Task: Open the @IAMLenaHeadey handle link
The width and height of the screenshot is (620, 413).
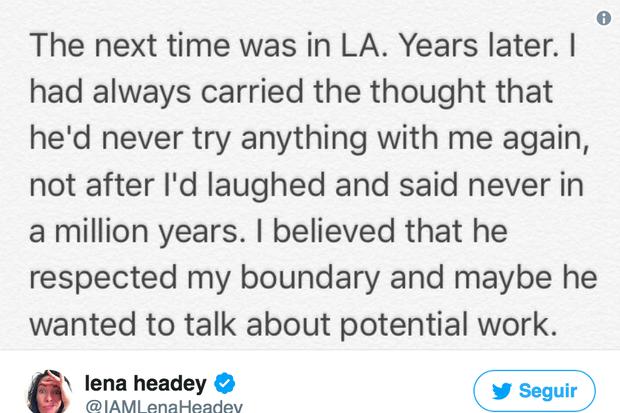Action: (x=164, y=407)
